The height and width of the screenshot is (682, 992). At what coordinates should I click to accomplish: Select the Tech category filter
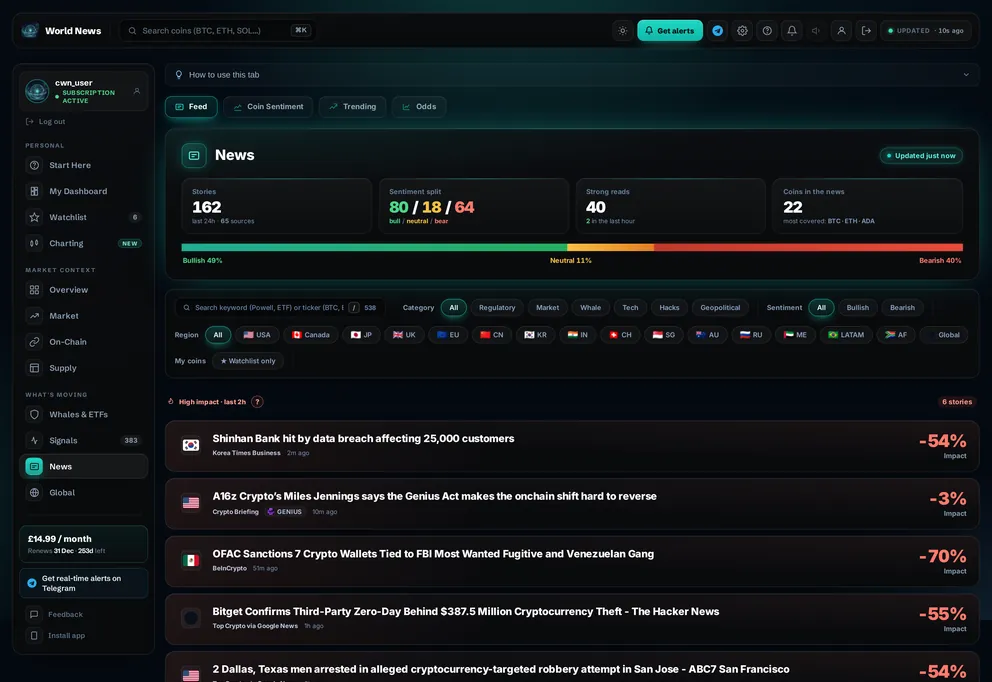(630, 307)
